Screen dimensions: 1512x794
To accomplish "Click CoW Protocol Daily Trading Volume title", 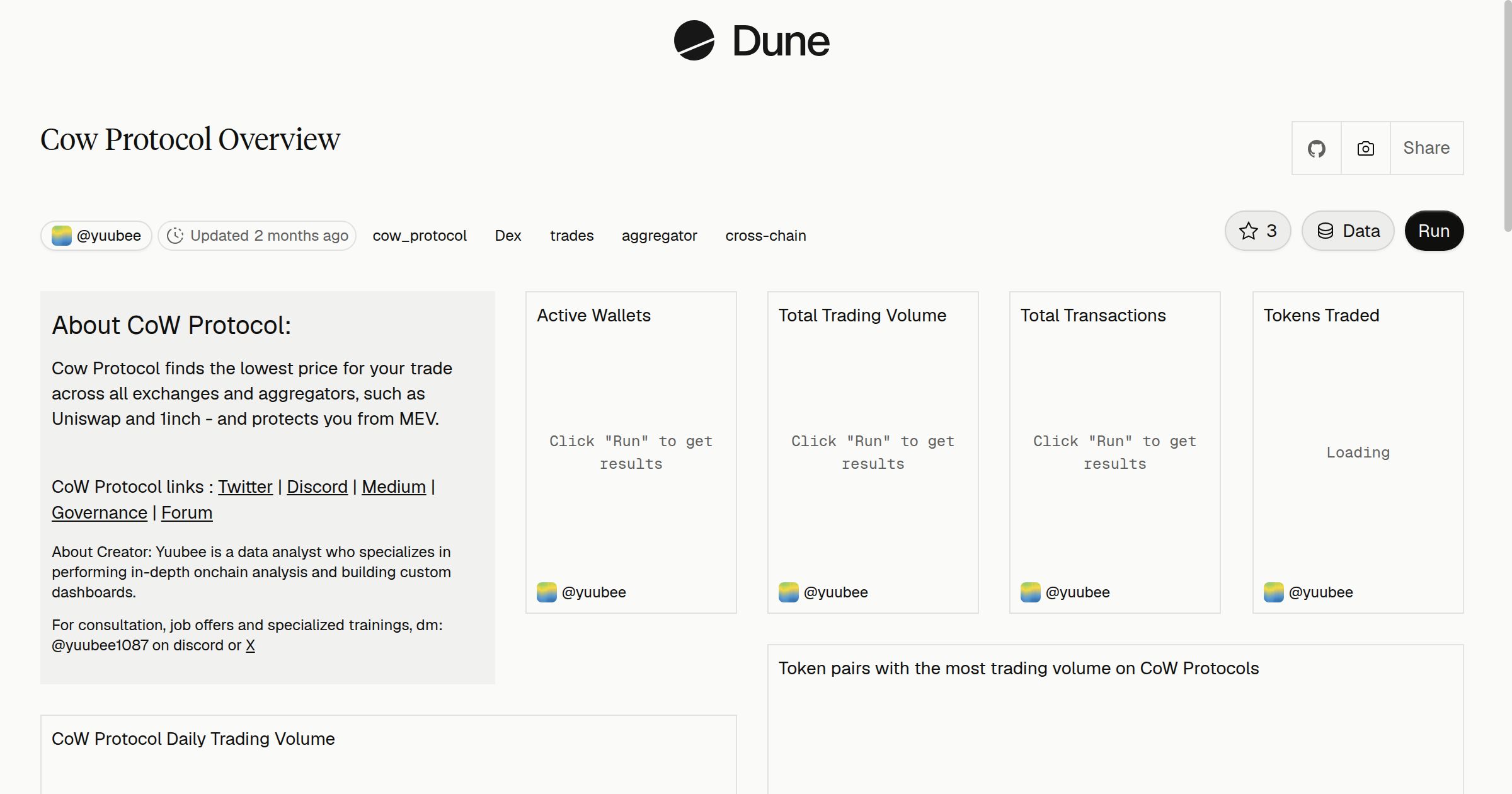I will pyautogui.click(x=193, y=739).
